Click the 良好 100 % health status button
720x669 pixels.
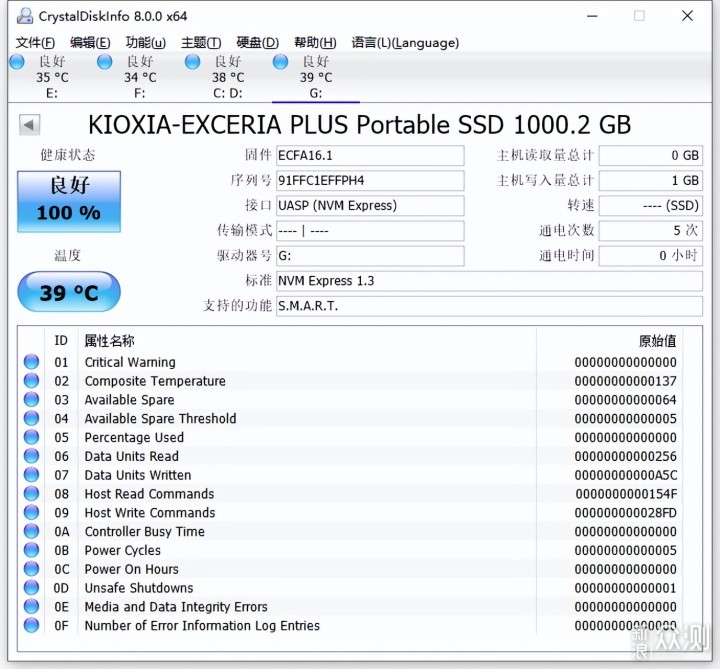pyautogui.click(x=69, y=201)
